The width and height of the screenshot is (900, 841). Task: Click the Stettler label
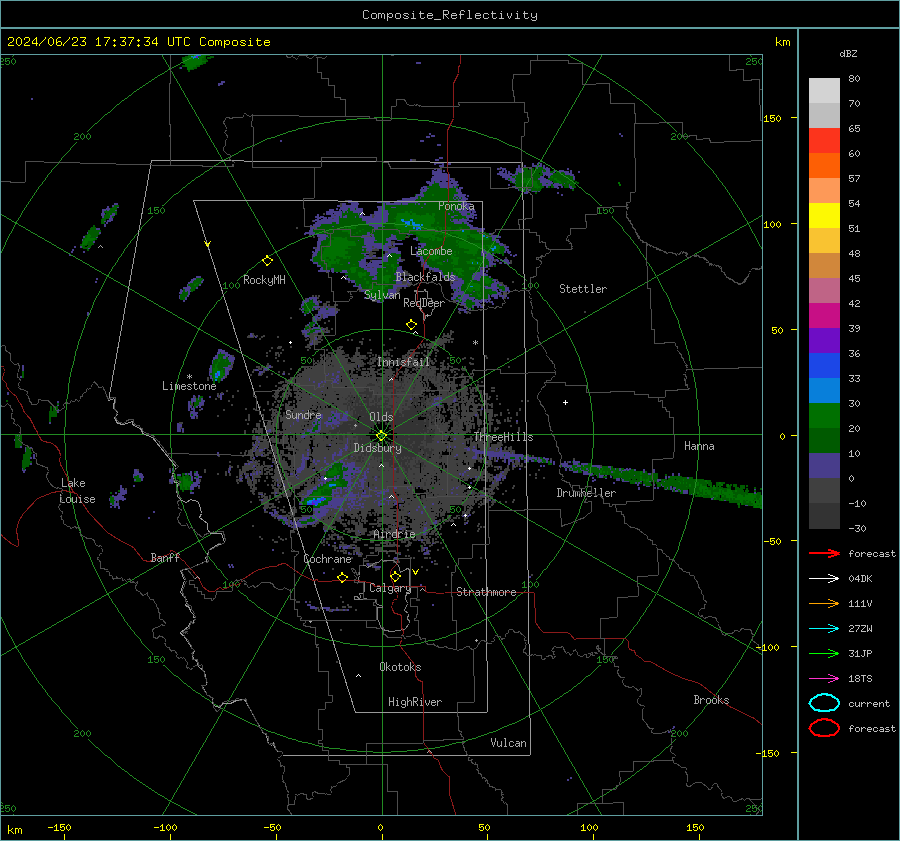pos(583,289)
